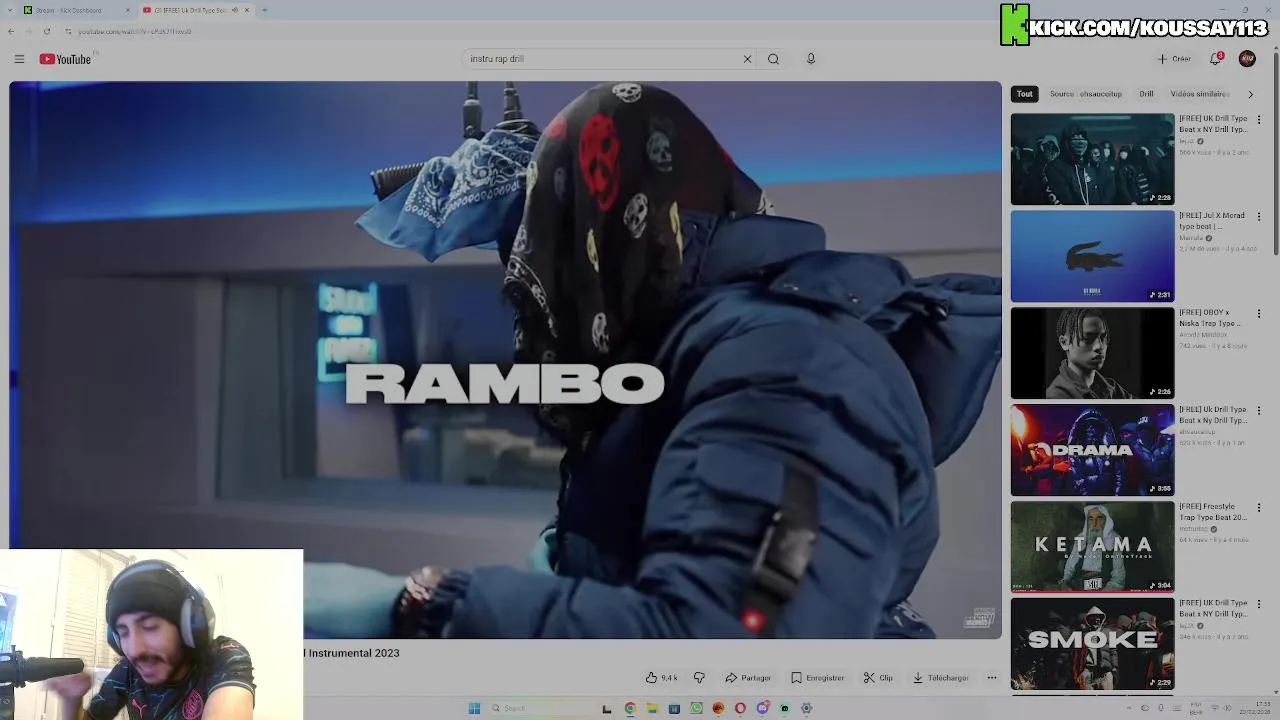Start voice search with microphone icon
This screenshot has height=720, width=1280.
pos(811,59)
